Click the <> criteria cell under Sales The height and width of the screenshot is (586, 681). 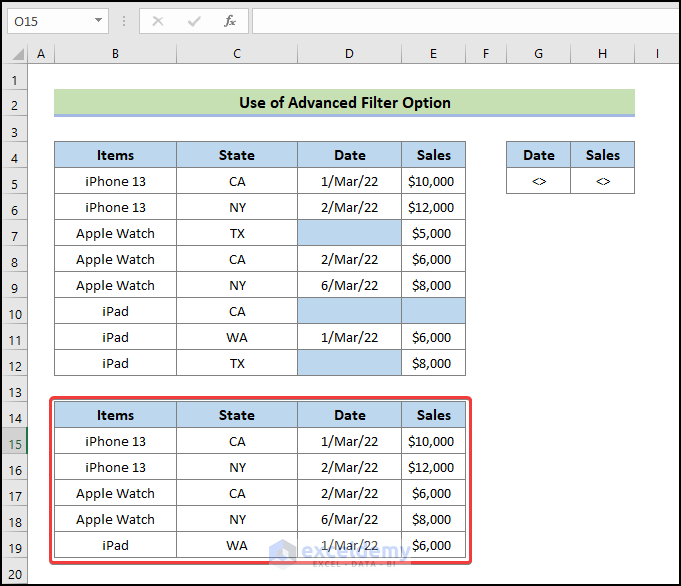coord(602,181)
